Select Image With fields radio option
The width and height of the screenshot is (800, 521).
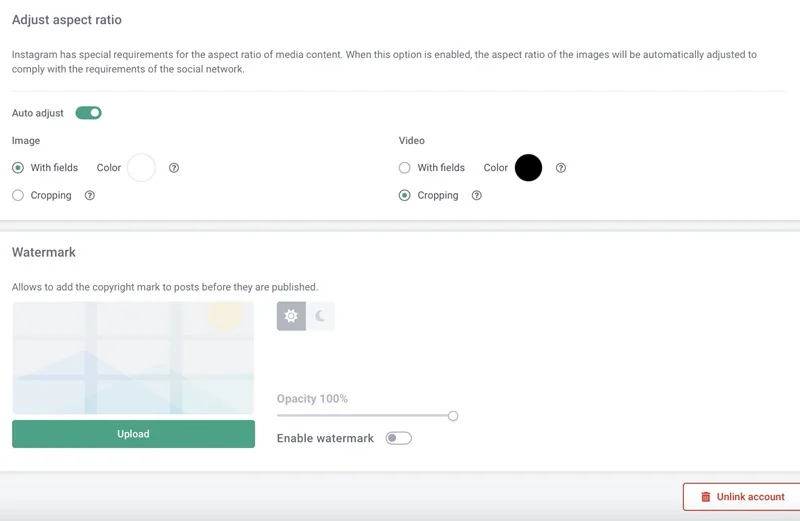[18, 168]
